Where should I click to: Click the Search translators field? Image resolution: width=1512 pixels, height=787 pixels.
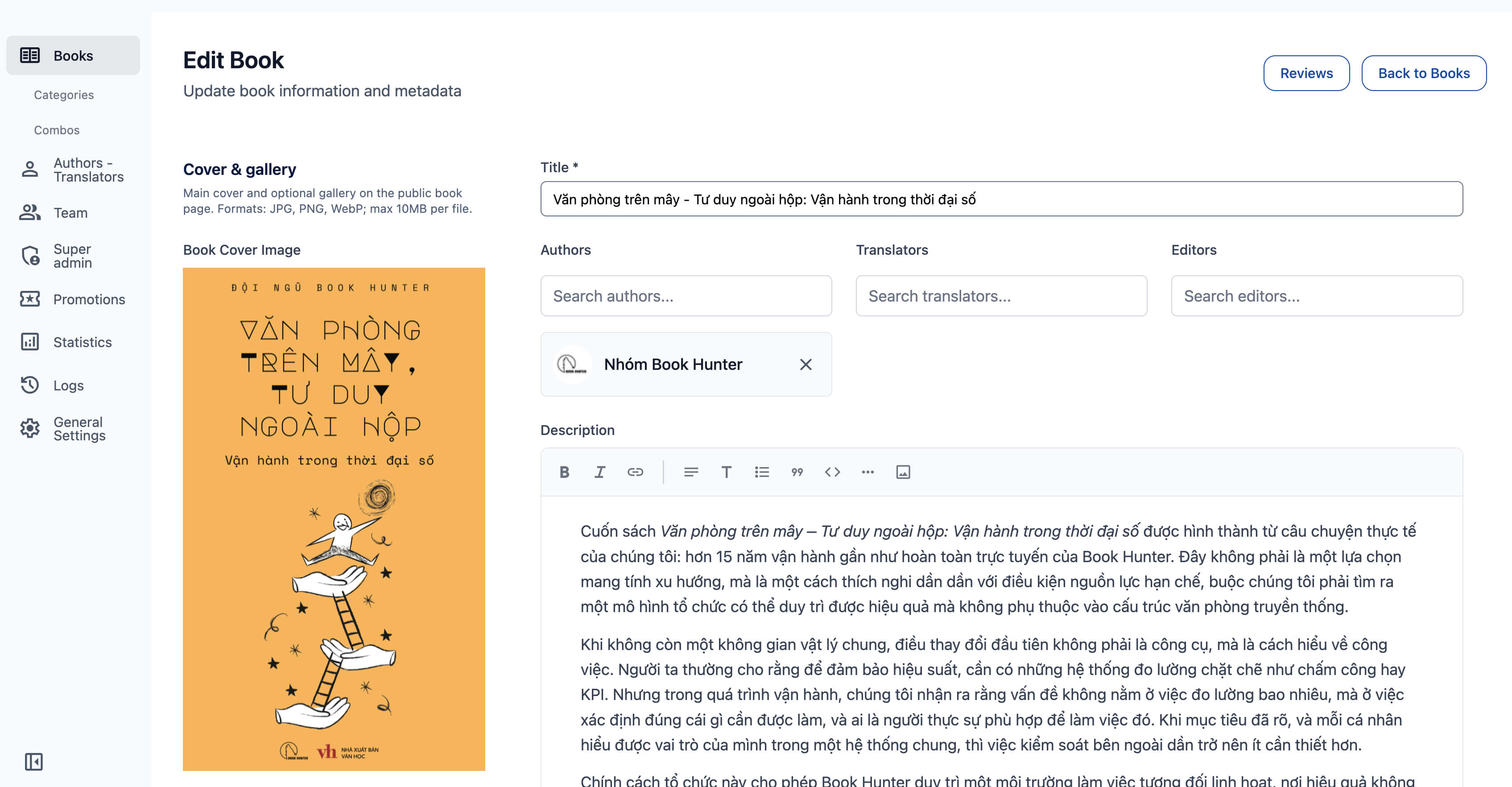1001,296
